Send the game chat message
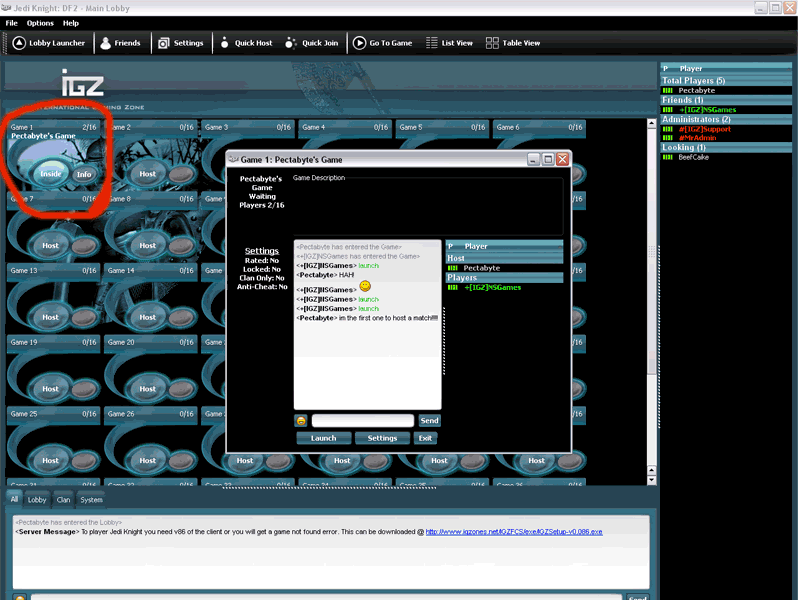This screenshot has height=600, width=800. [429, 420]
